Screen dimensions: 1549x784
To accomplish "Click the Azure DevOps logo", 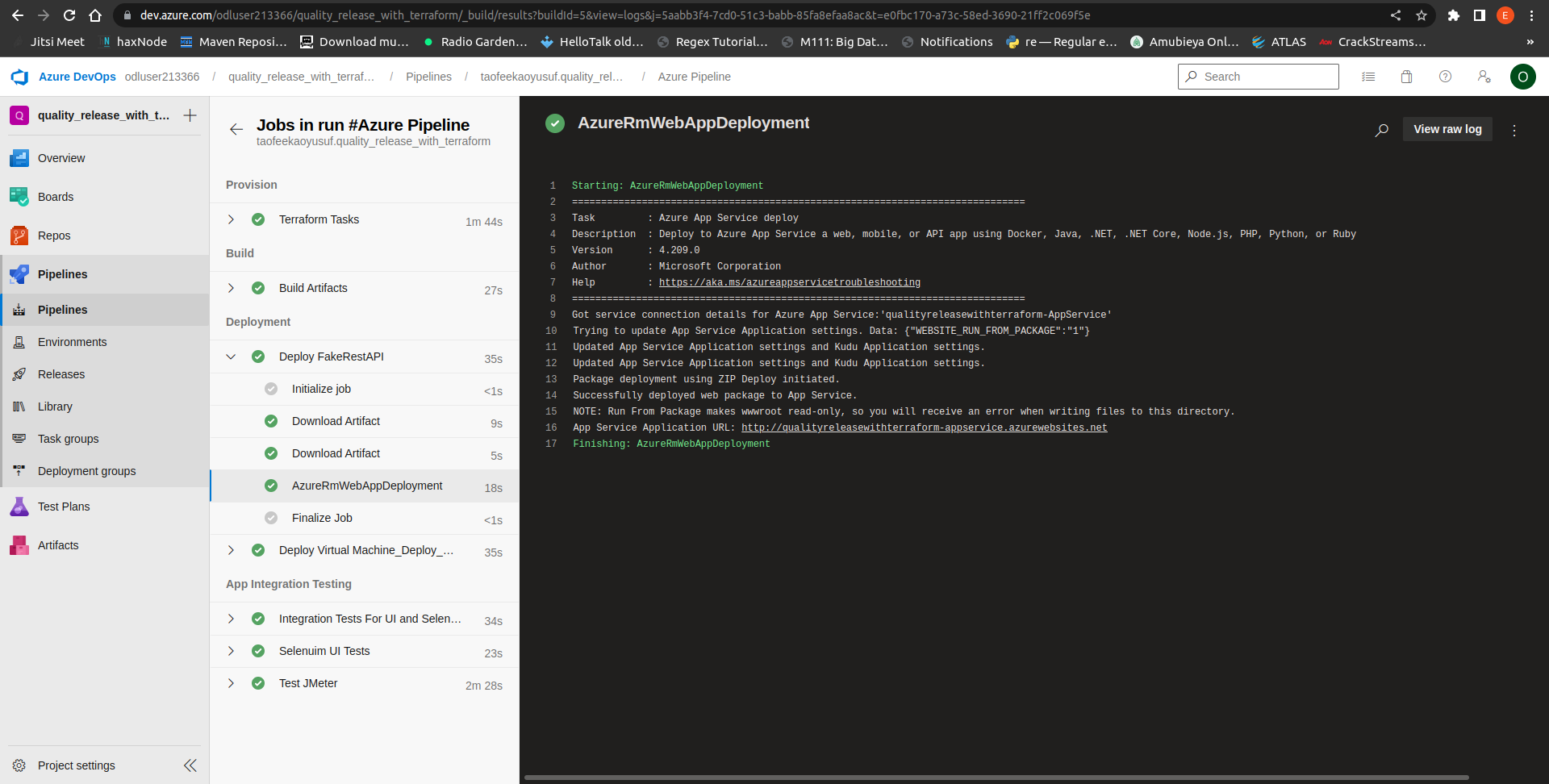I will click(19, 77).
